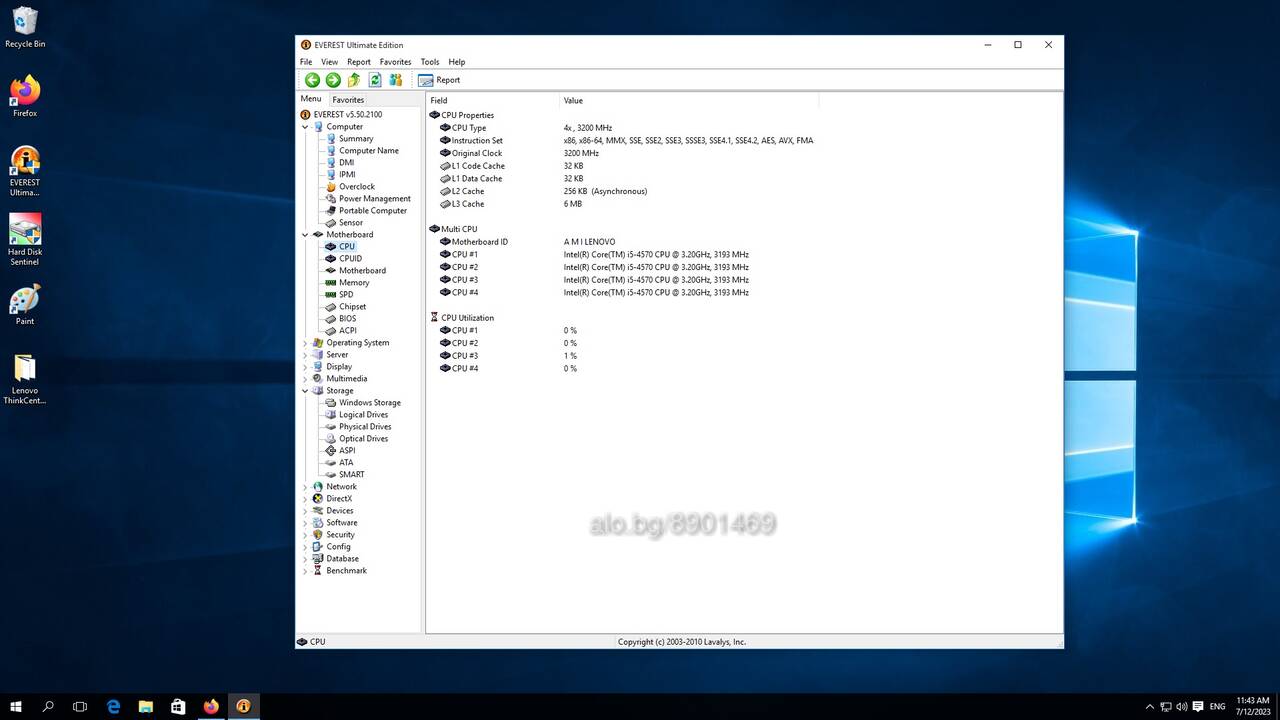The height and width of the screenshot is (720, 1280).
Task: Select Memory tree item
Action: (354, 283)
